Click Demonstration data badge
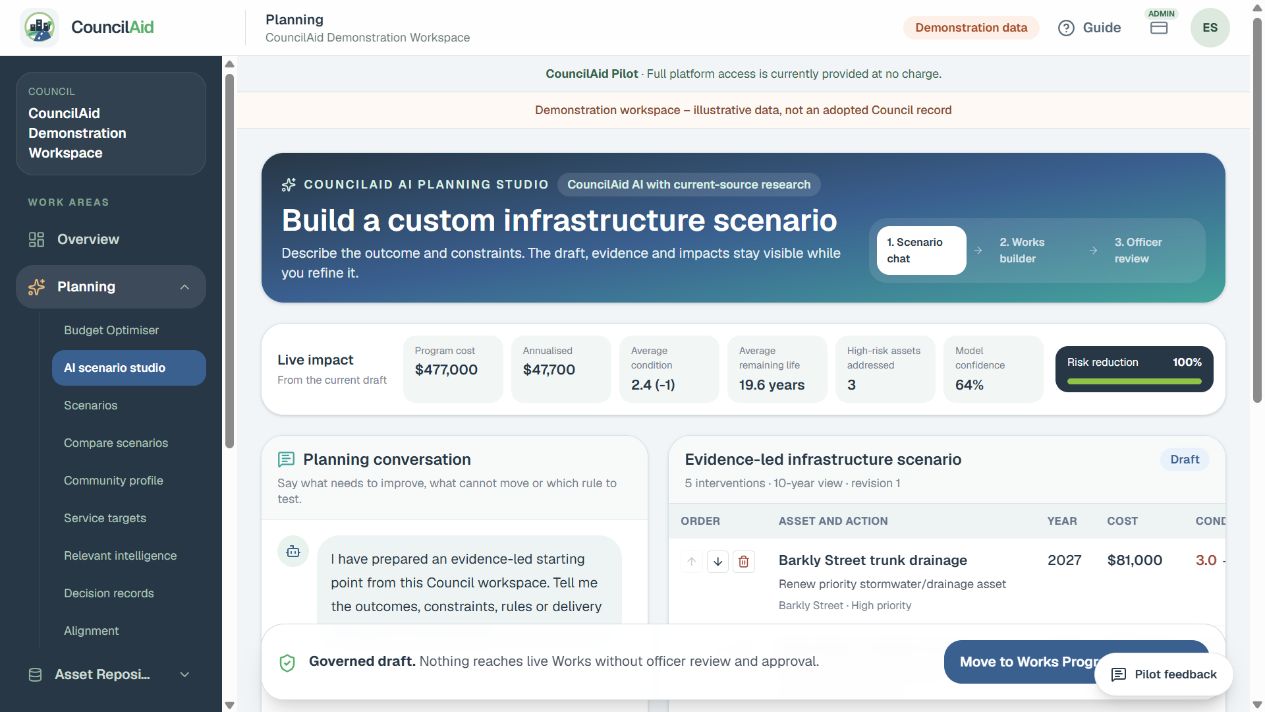Image resolution: width=1265 pixels, height=712 pixels. tap(971, 28)
